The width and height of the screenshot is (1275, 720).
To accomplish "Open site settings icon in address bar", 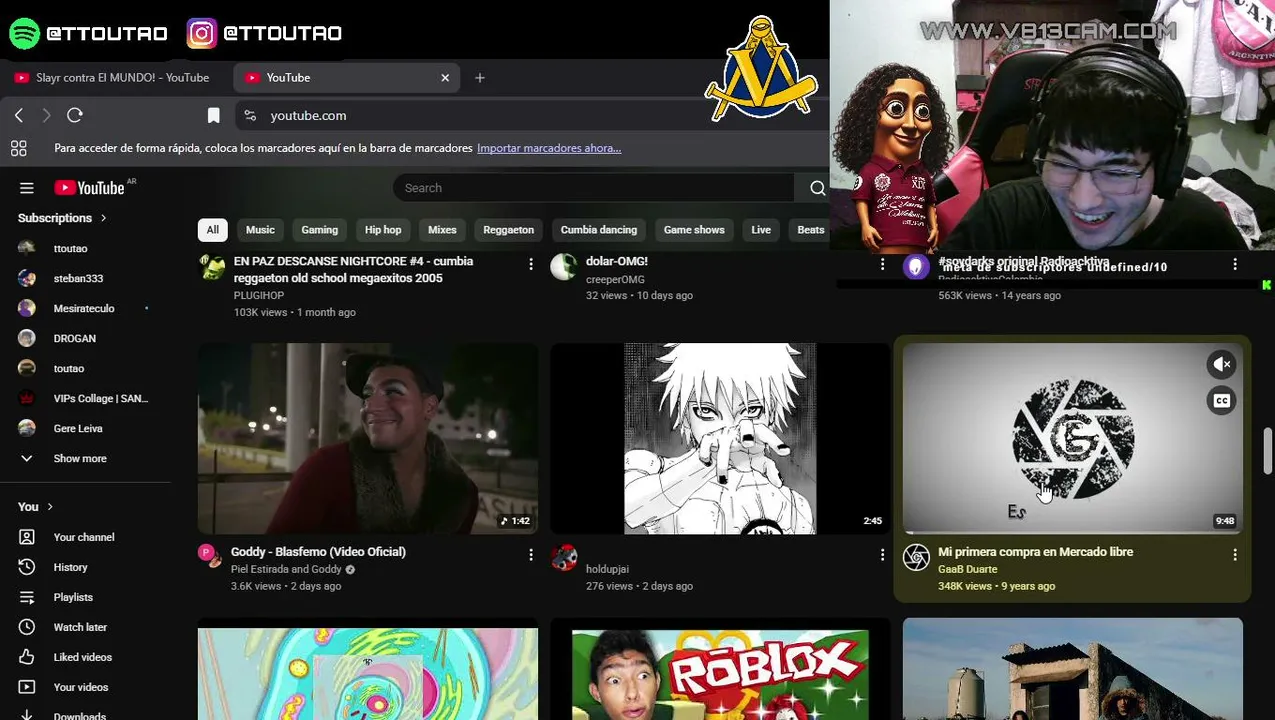I will click(x=250, y=116).
